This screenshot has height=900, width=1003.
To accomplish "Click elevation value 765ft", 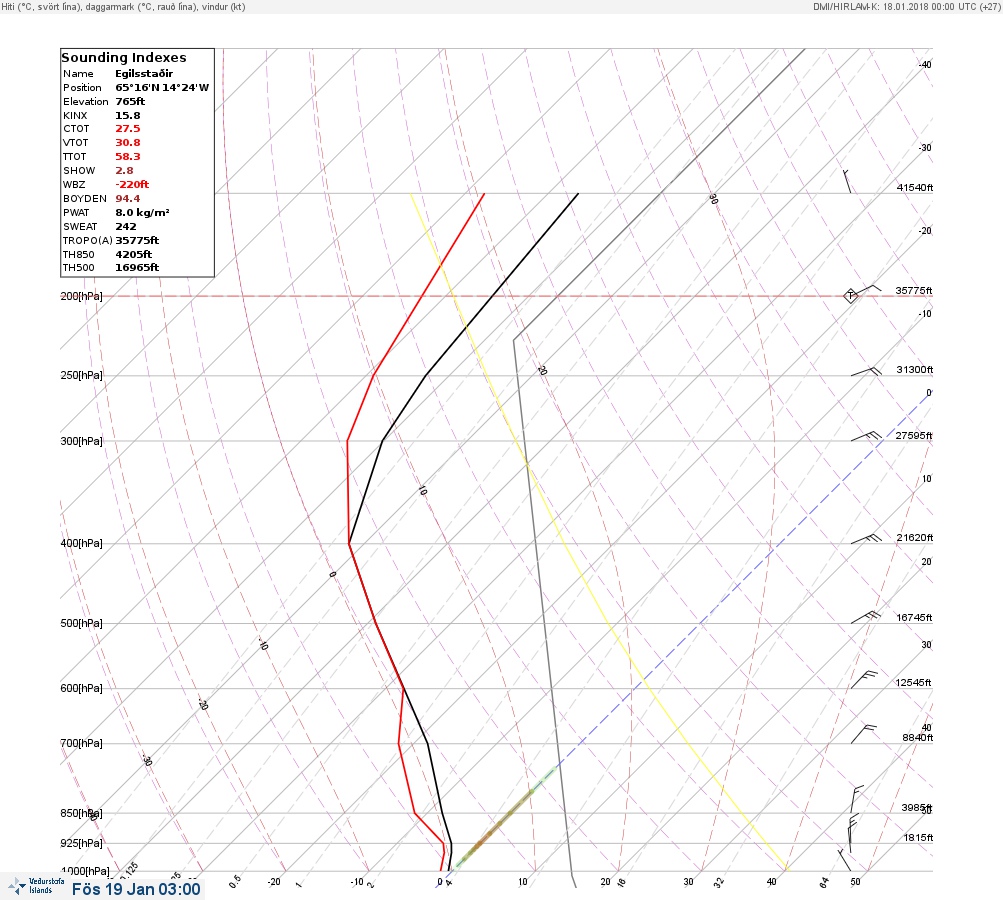I will (130, 102).
